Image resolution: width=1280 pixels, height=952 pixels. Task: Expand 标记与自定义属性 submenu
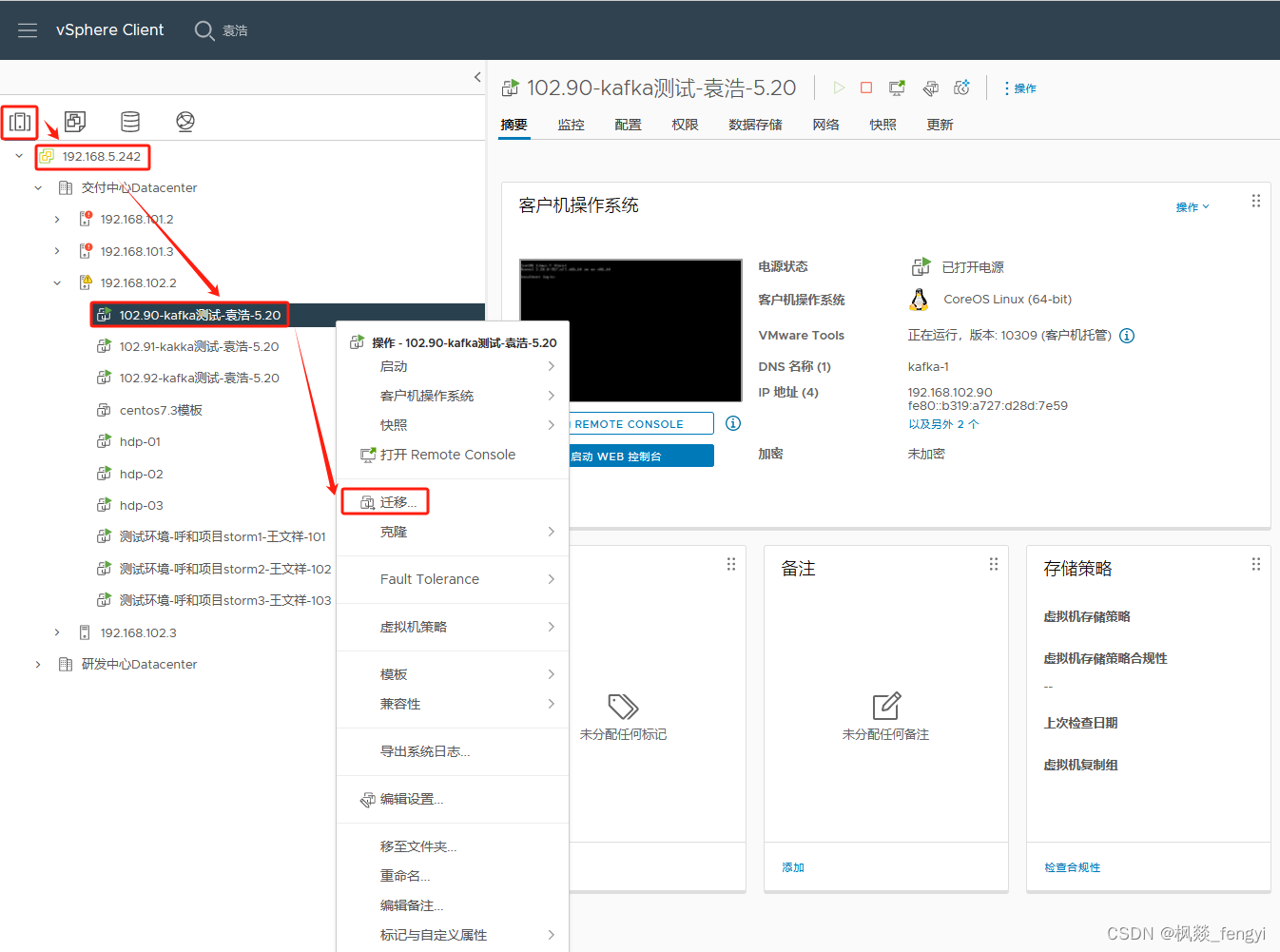click(453, 935)
